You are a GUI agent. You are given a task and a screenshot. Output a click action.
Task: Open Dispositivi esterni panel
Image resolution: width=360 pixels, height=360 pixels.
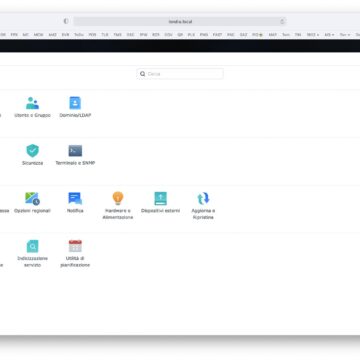(160, 203)
